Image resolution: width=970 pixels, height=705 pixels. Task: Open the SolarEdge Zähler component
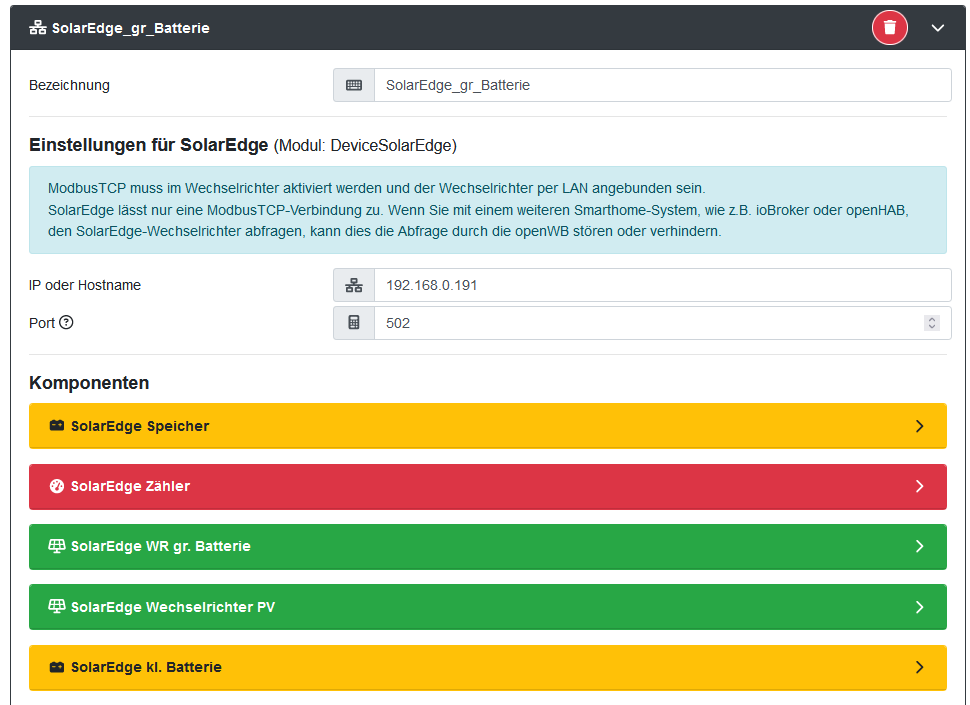click(x=487, y=487)
